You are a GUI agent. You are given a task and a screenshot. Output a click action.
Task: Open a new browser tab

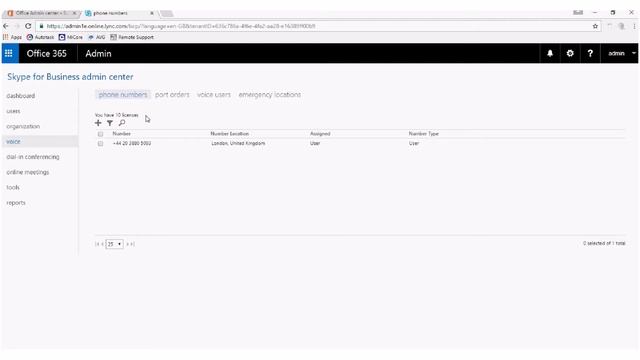pyautogui.click(x=167, y=13)
